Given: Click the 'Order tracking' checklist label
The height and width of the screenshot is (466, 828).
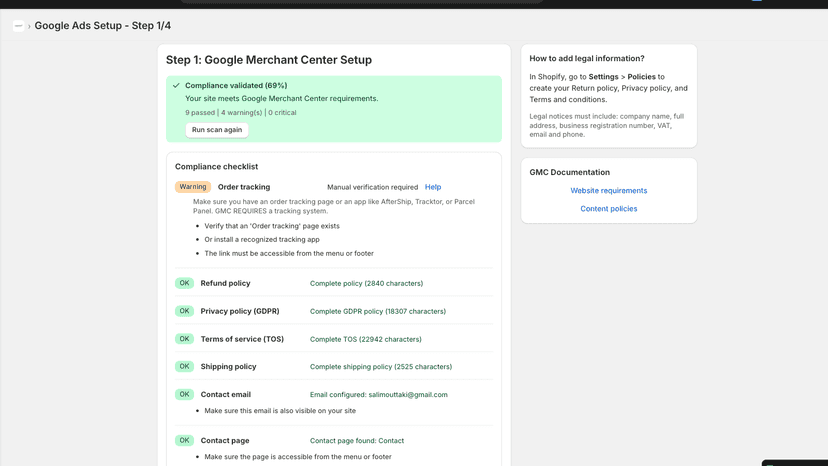Looking at the screenshot, I should [243, 187].
